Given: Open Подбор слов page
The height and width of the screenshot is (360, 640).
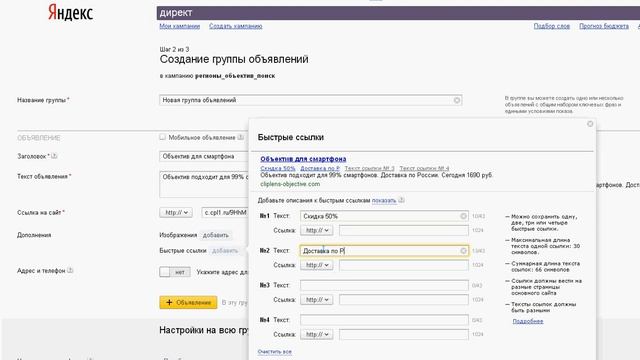Looking at the screenshot, I should click(x=551, y=26).
